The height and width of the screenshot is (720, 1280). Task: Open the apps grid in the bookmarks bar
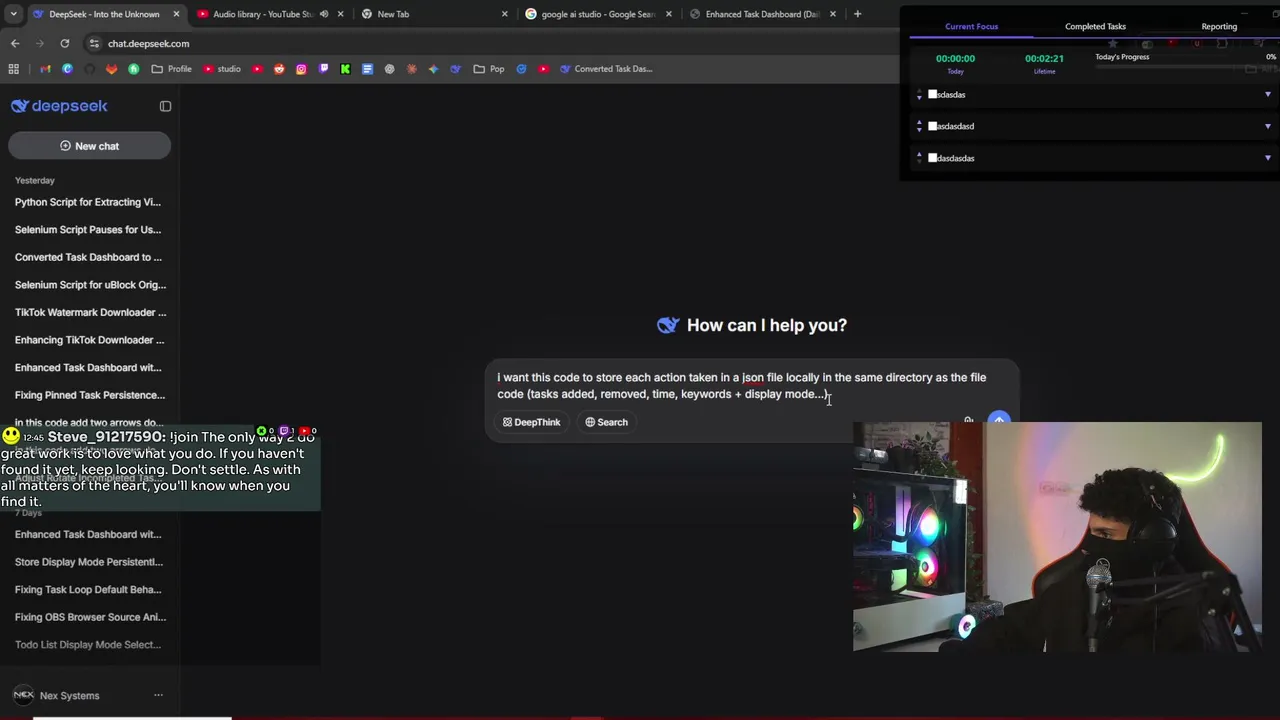point(14,69)
